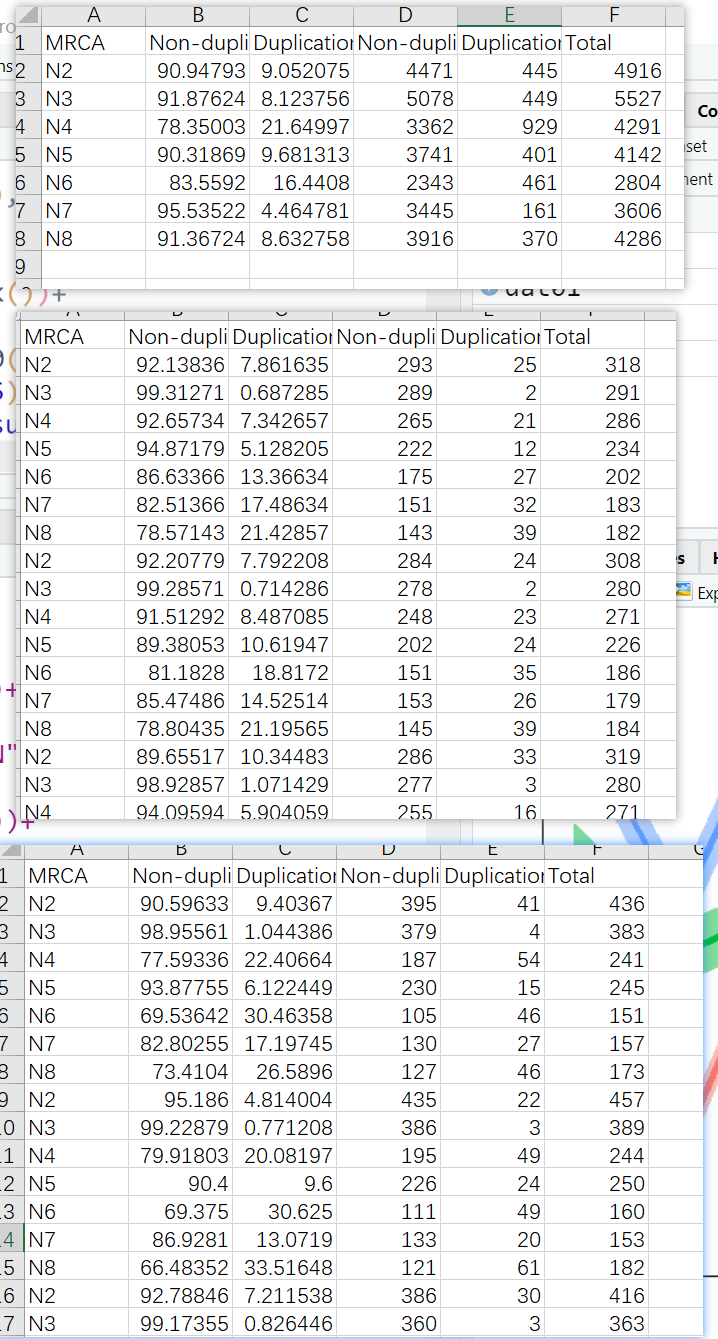Screen dimensions: 718x1339
Task: Select the cell with value 5527
Action: (x=613, y=98)
